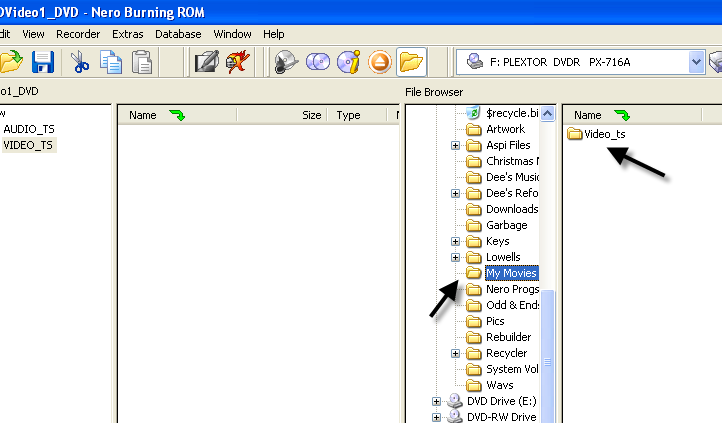
Task: Select the Recycler folder label
Action: pyautogui.click(x=507, y=353)
